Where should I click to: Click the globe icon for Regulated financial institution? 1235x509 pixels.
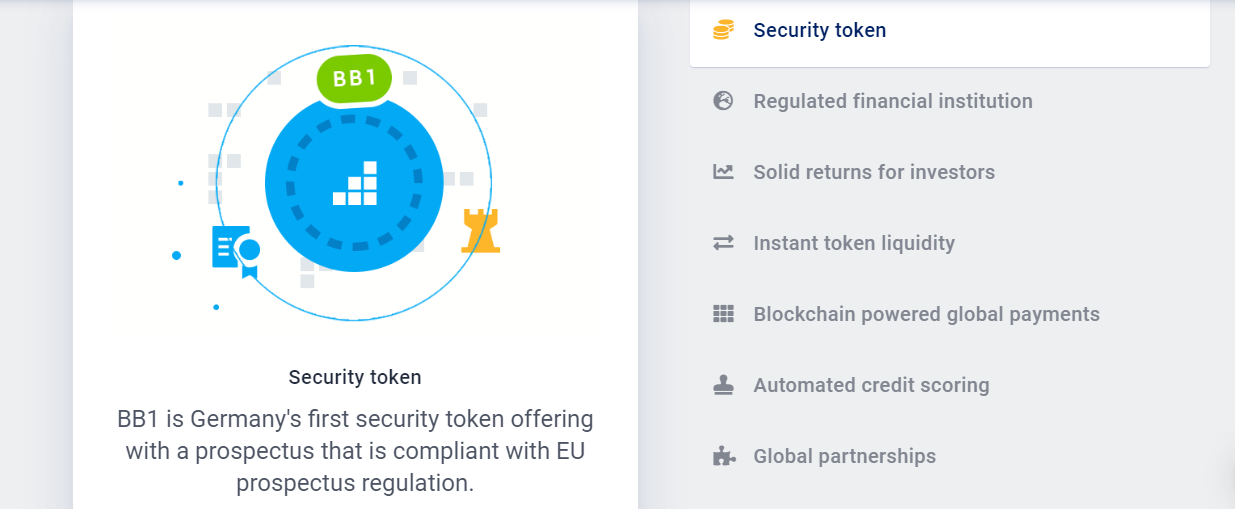tap(723, 101)
